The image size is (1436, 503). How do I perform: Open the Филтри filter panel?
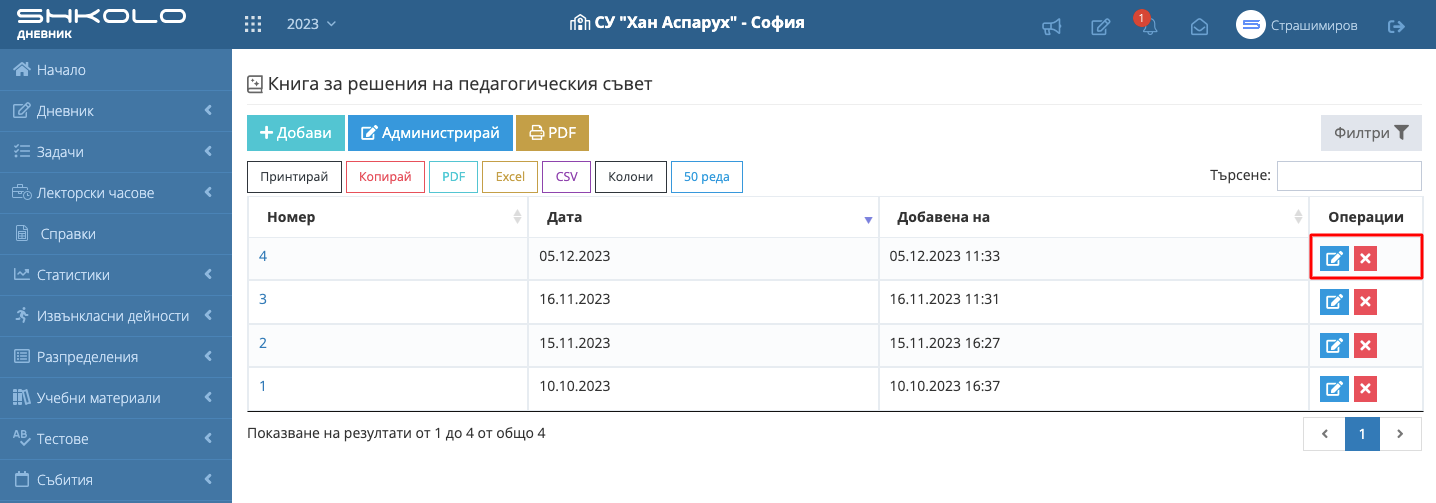tap(1371, 133)
